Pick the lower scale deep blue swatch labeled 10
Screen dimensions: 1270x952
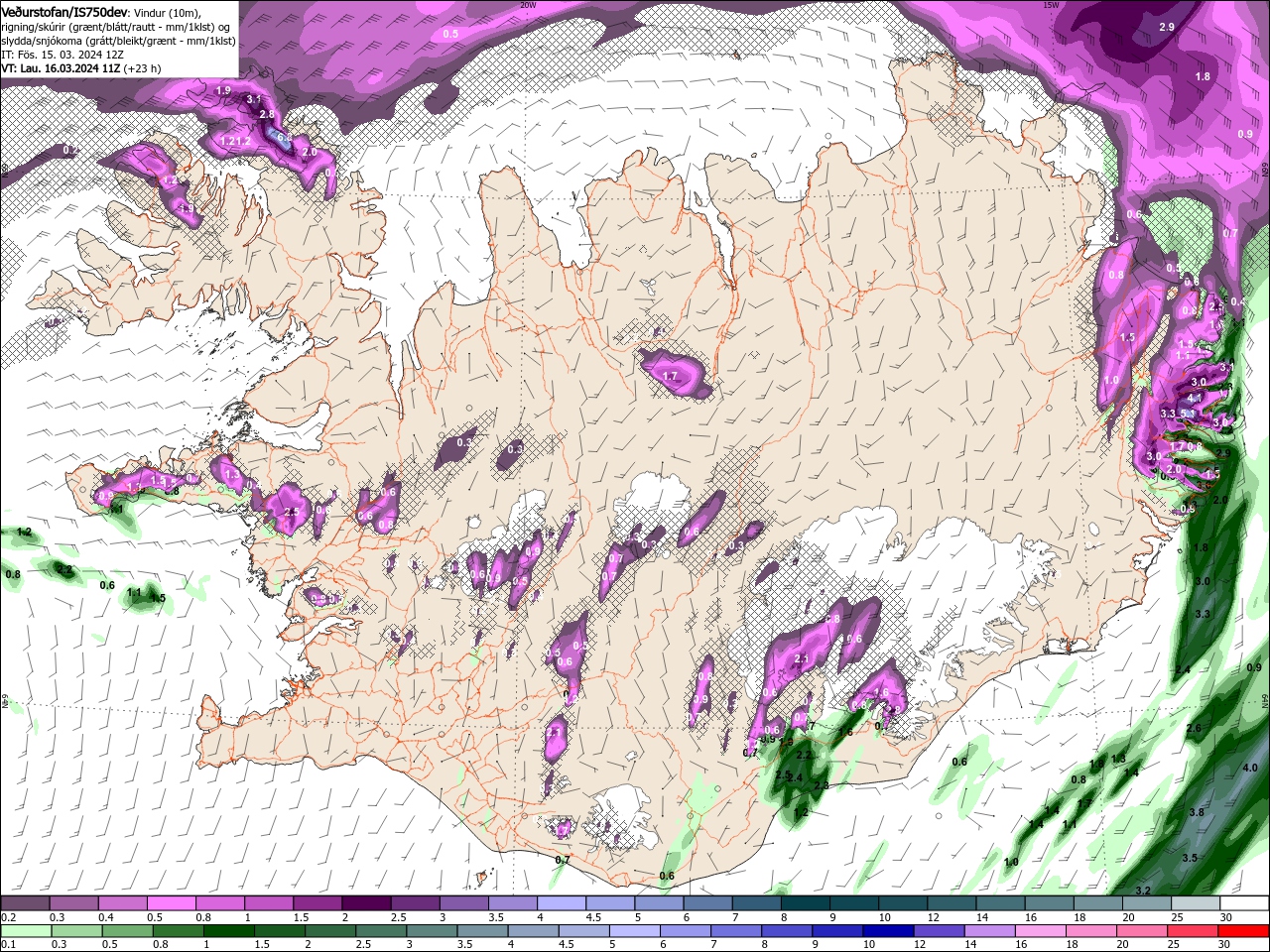point(889,931)
